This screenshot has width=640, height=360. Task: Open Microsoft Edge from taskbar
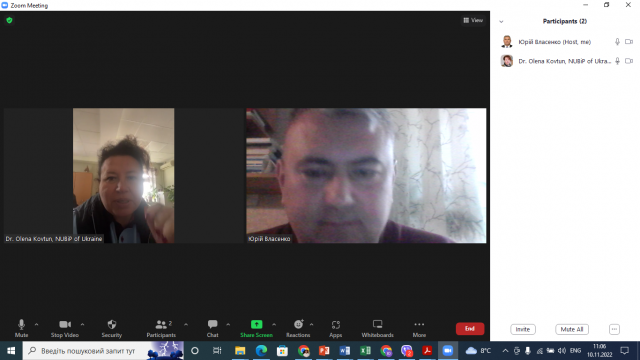(261, 351)
